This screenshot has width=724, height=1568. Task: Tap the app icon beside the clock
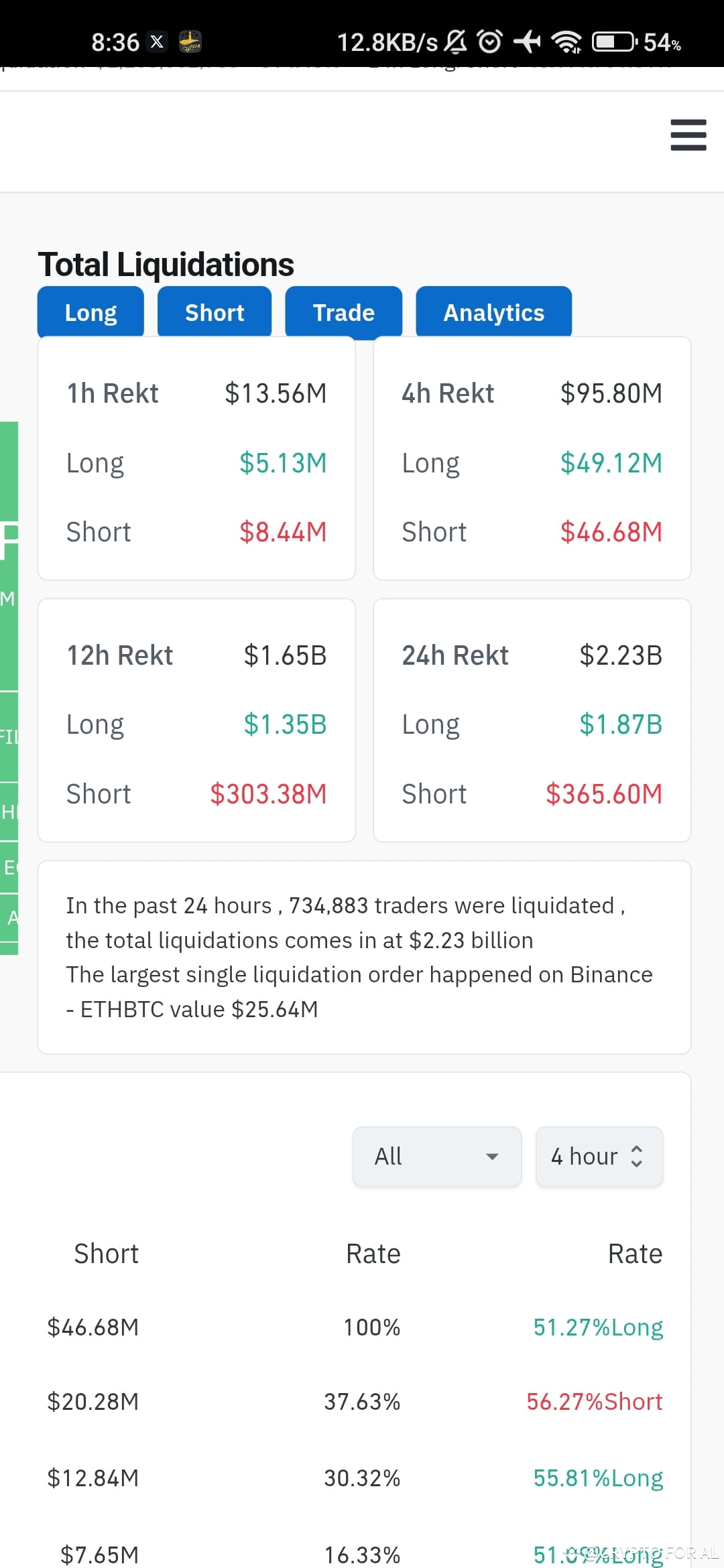190,42
